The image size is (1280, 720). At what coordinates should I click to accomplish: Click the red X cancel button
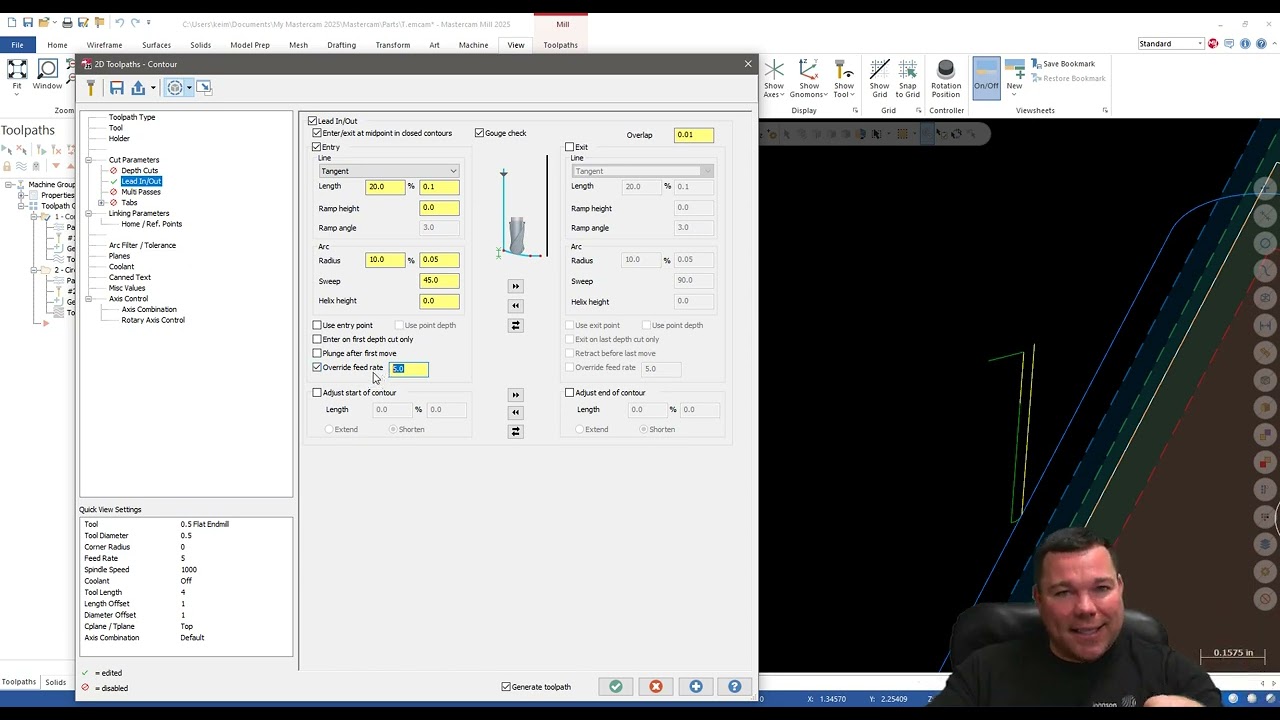(x=656, y=687)
